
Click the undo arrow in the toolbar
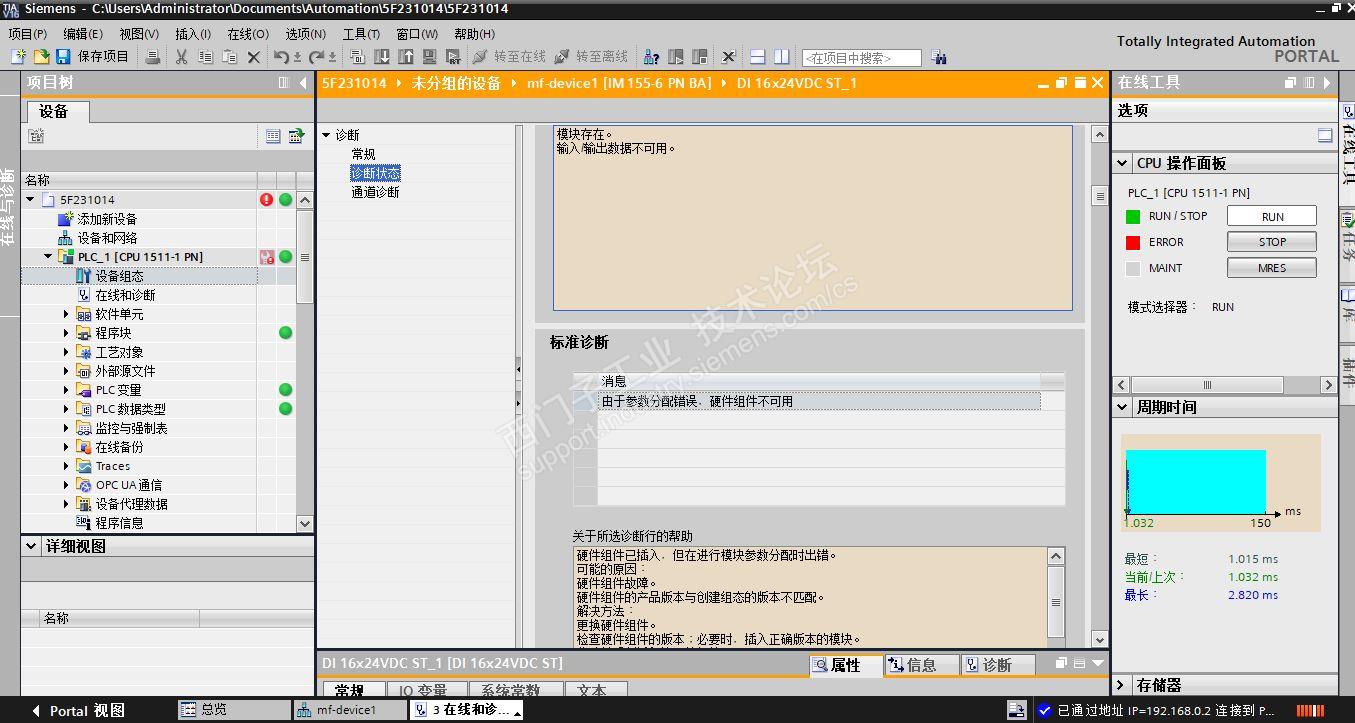(x=282, y=57)
